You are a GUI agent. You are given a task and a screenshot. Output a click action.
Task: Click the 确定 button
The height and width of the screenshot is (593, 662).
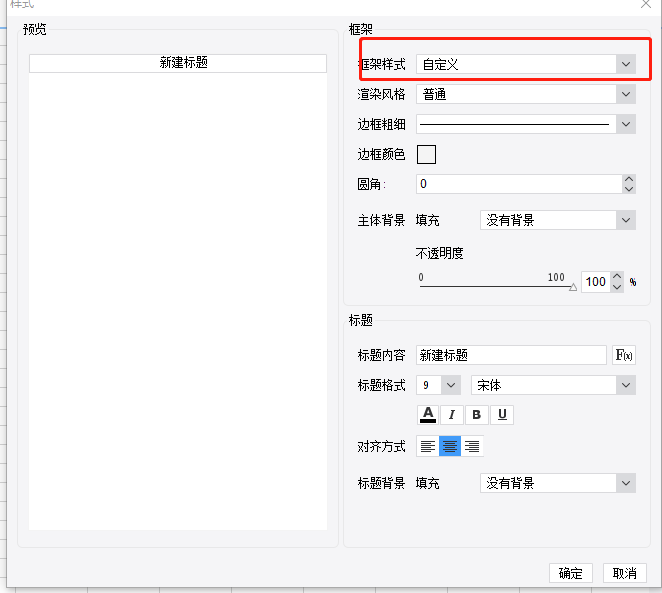pos(571,573)
